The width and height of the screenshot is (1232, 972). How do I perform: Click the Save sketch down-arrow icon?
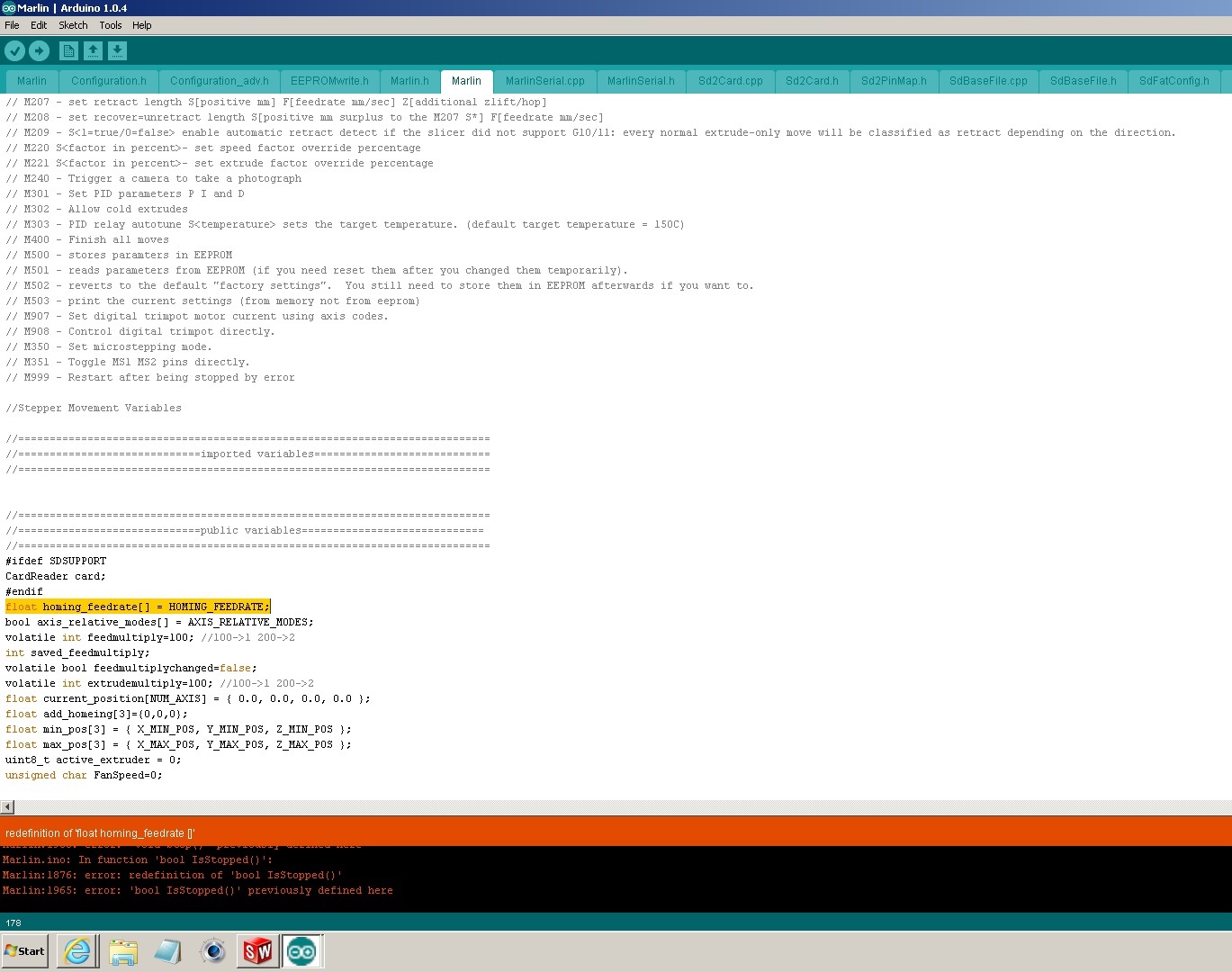pos(118,51)
